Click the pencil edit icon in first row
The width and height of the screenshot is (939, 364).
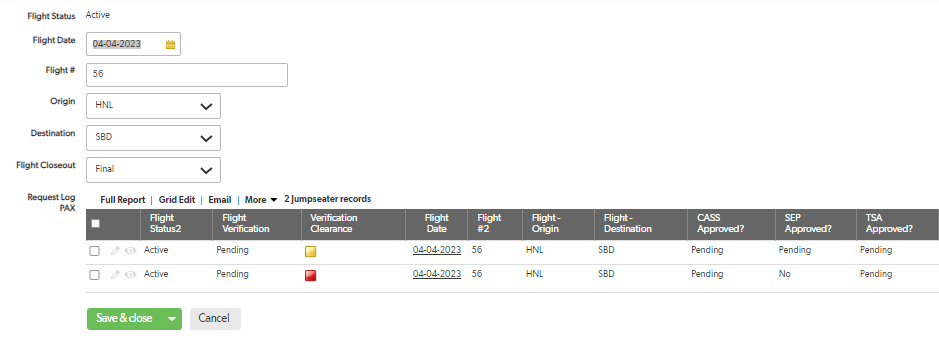point(116,251)
